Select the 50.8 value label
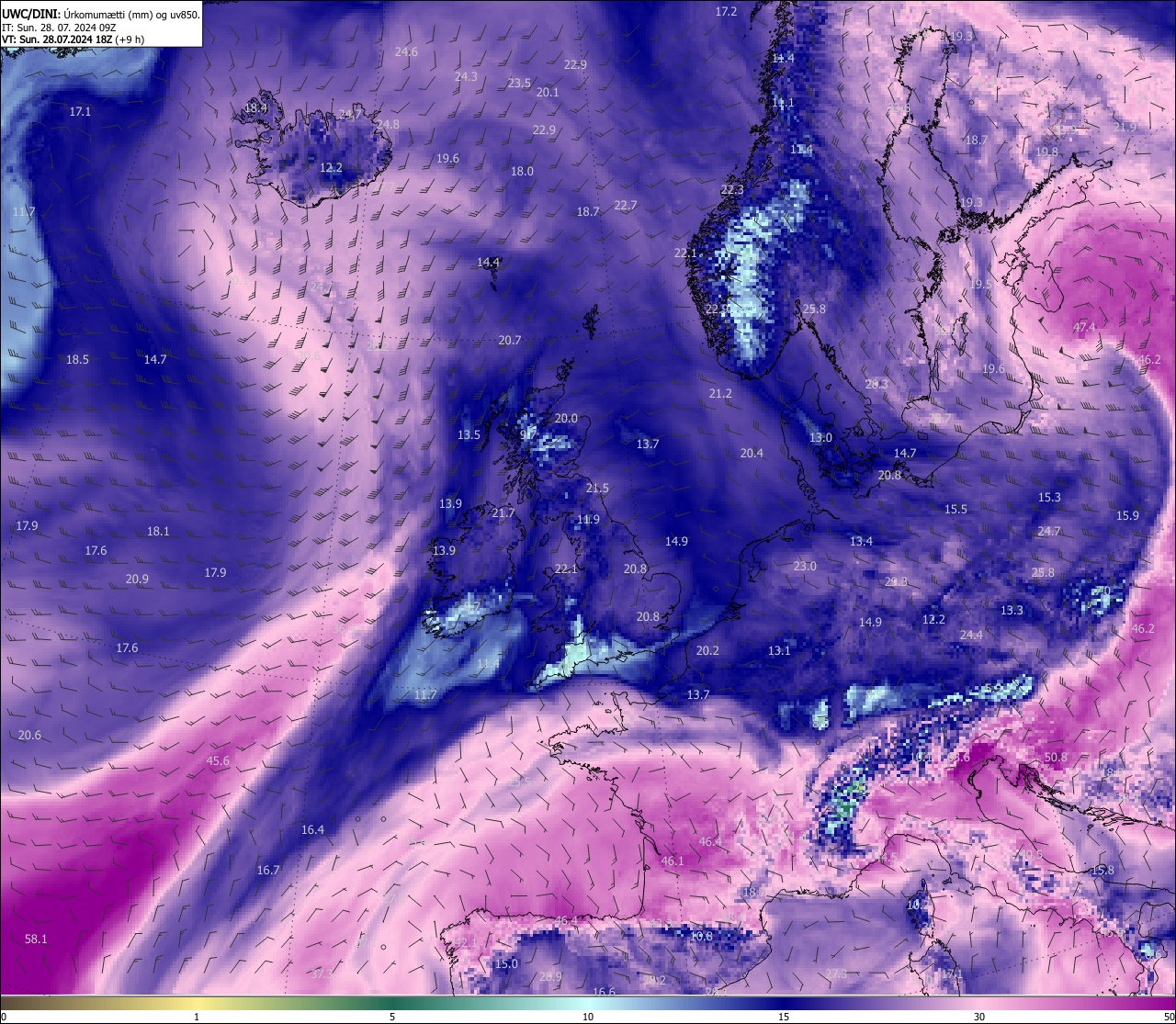This screenshot has height=1024, width=1176. click(1057, 758)
